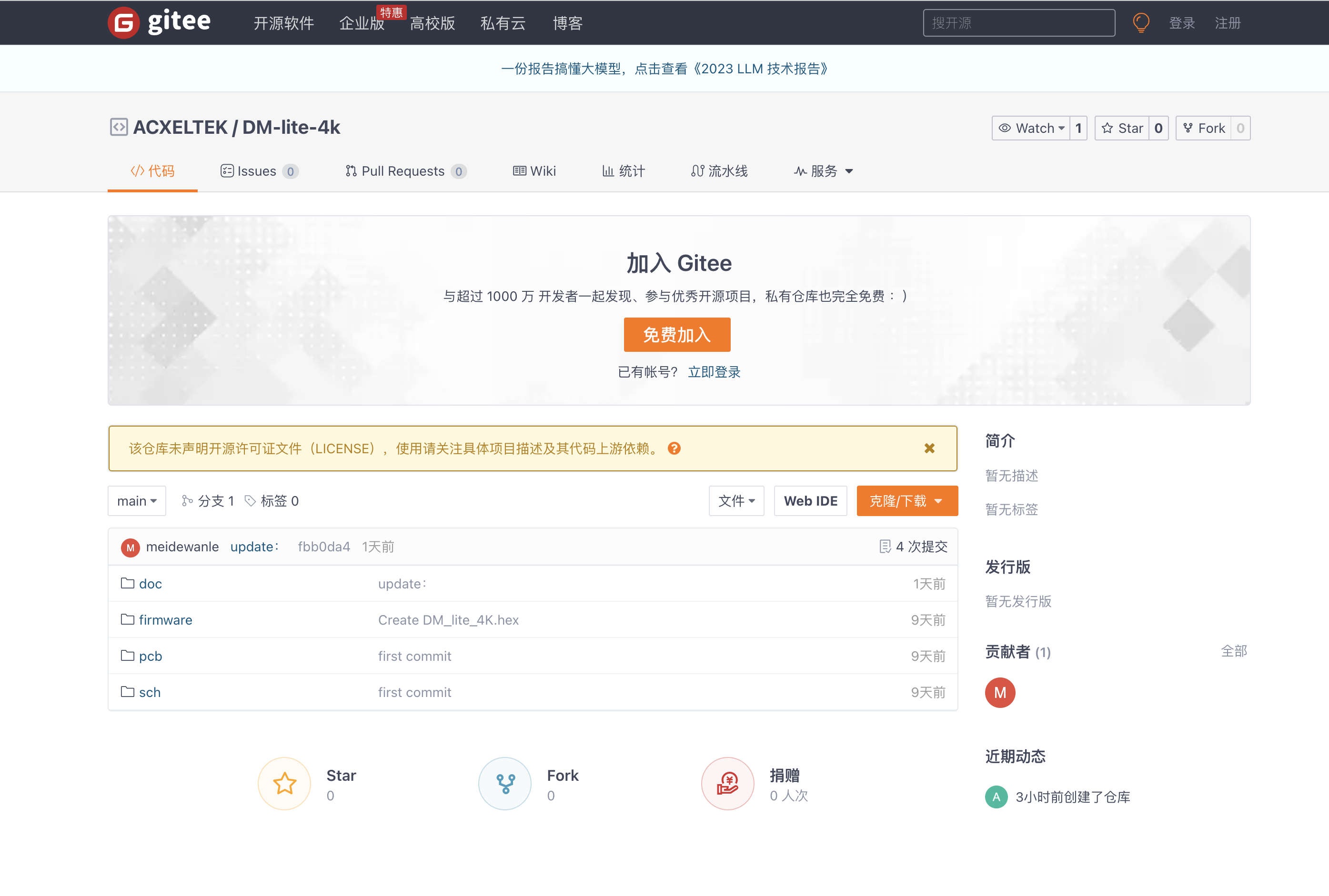Click the Star count 0

click(1158, 128)
